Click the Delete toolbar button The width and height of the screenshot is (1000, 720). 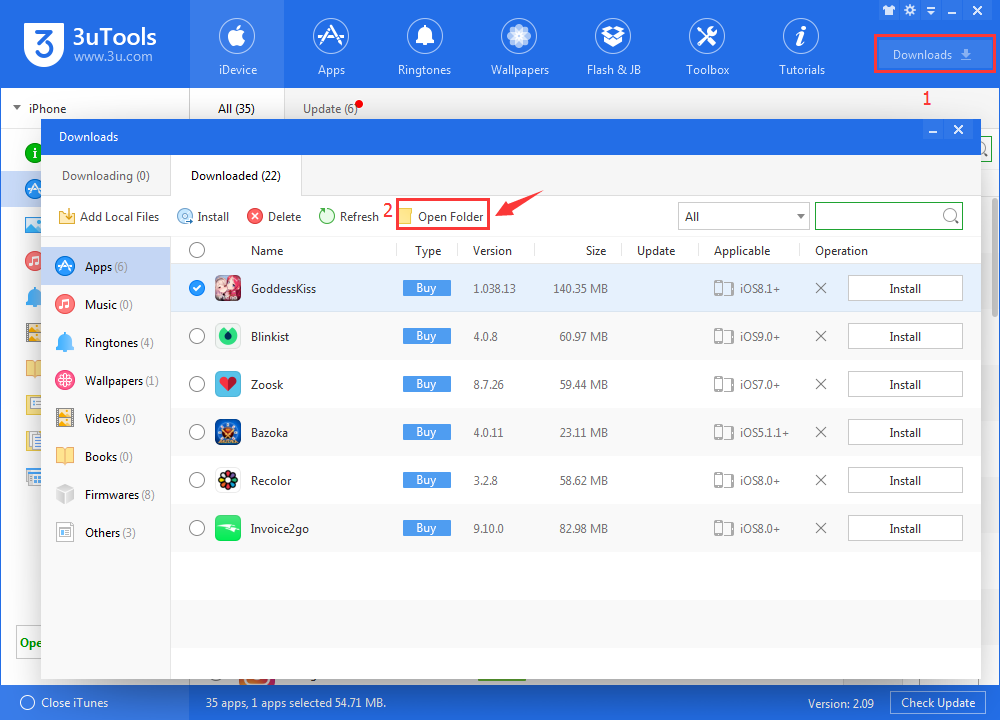pyautogui.click(x=274, y=217)
